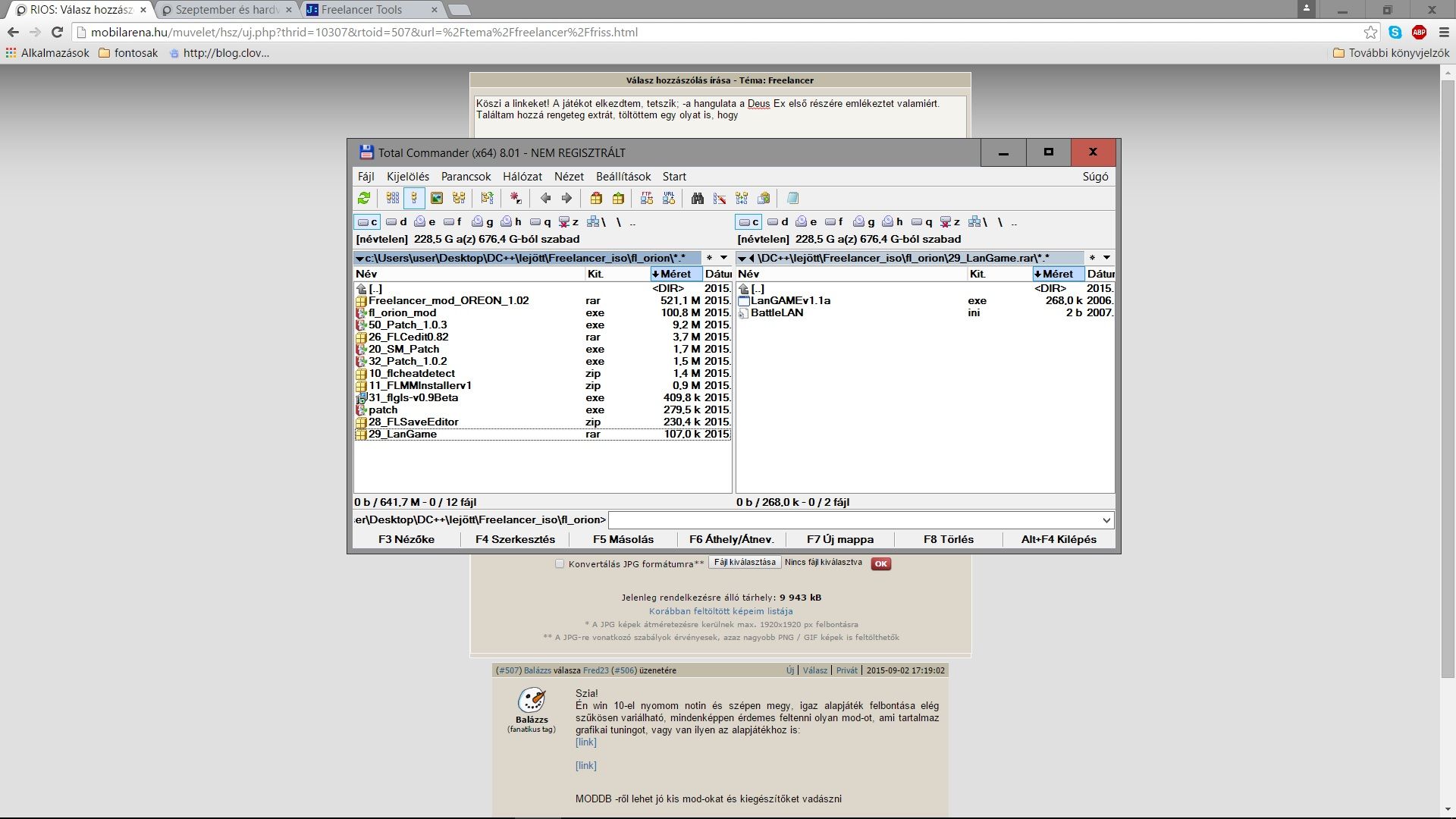The width and height of the screenshot is (1456, 819).
Task: Click the F7 Új mappa button
Action: [x=840, y=539]
